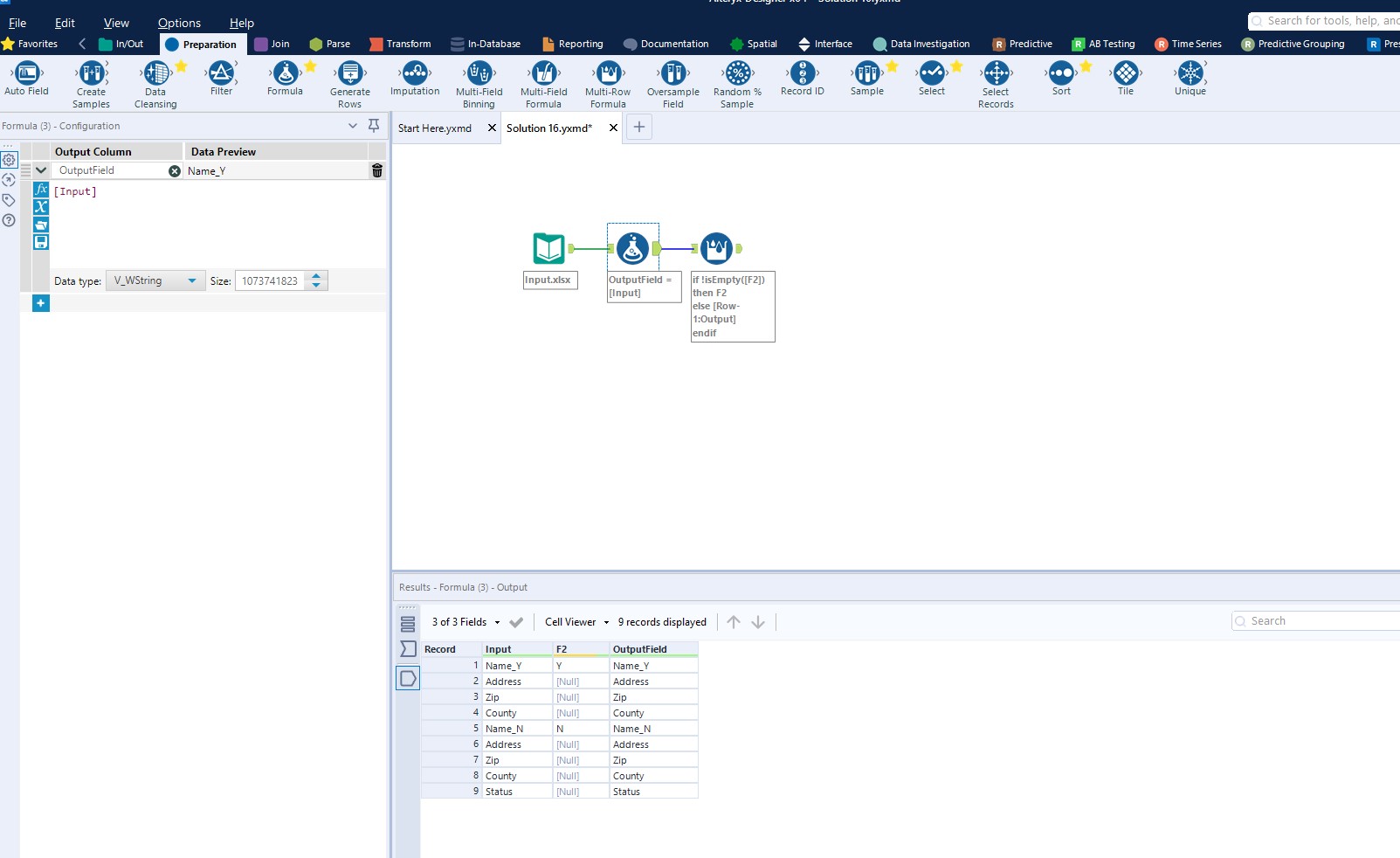The image size is (1400, 858).
Task: Increase the Size value with up arrow
Action: pyautogui.click(x=317, y=276)
